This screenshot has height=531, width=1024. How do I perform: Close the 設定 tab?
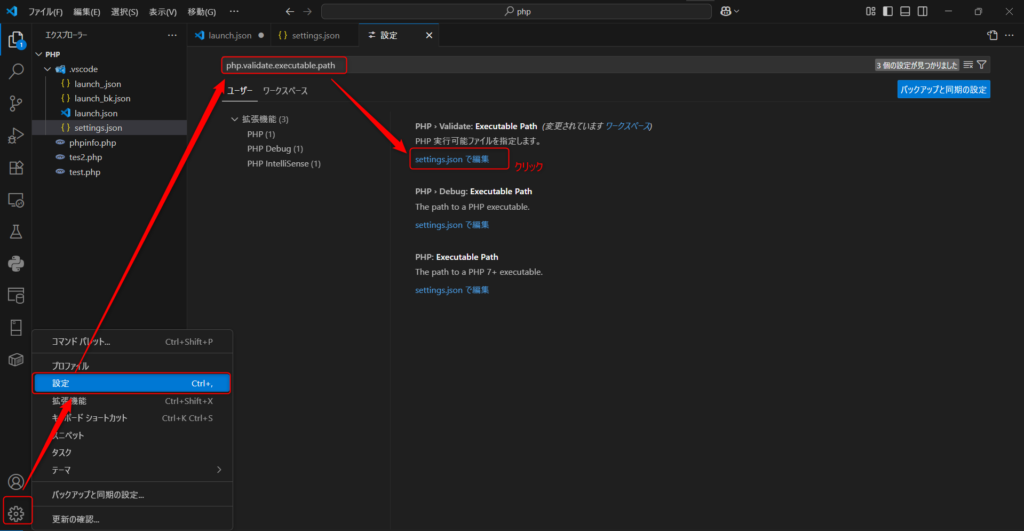pyautogui.click(x=429, y=35)
